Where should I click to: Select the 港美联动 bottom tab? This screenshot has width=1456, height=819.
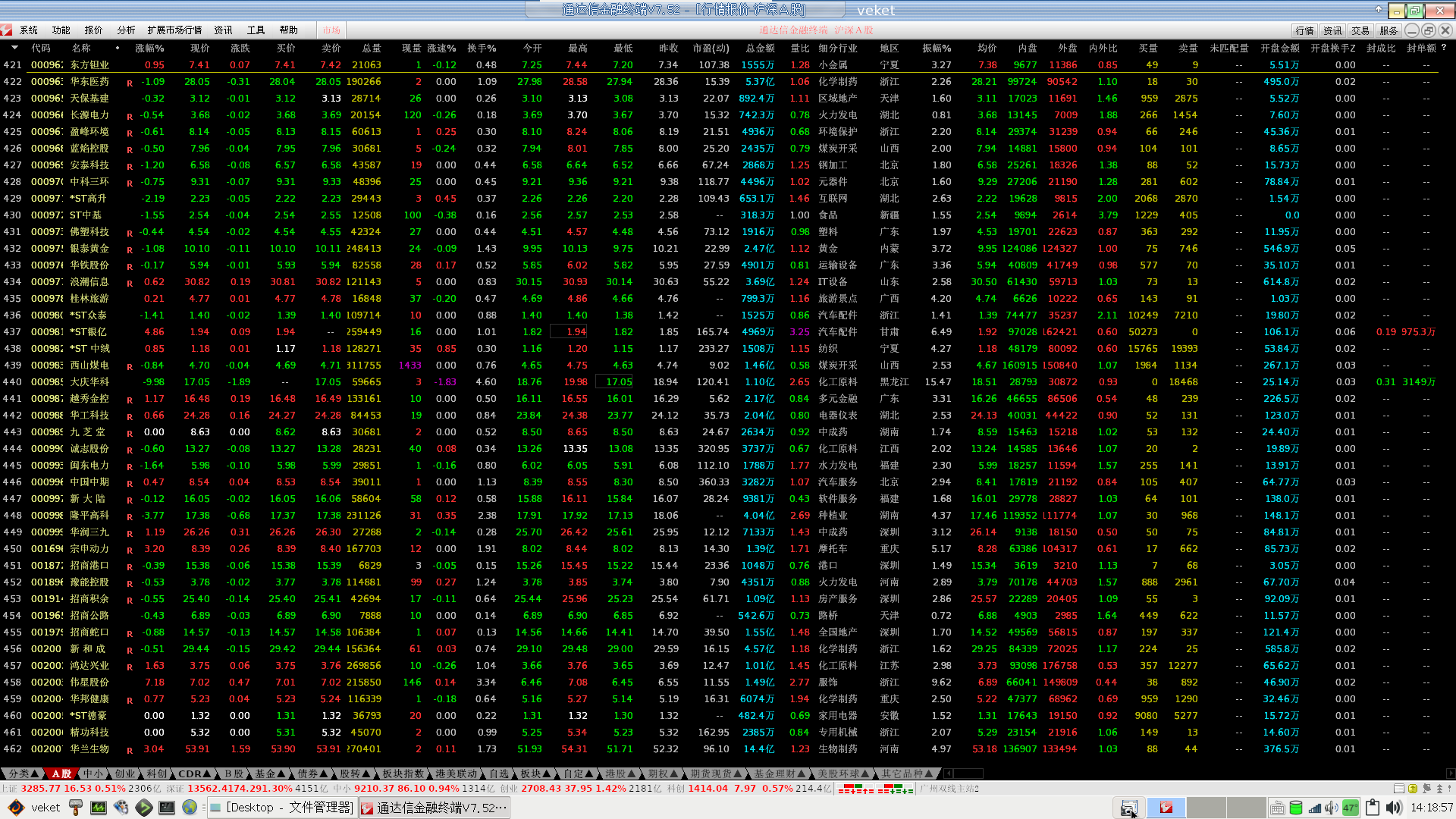pos(456,773)
